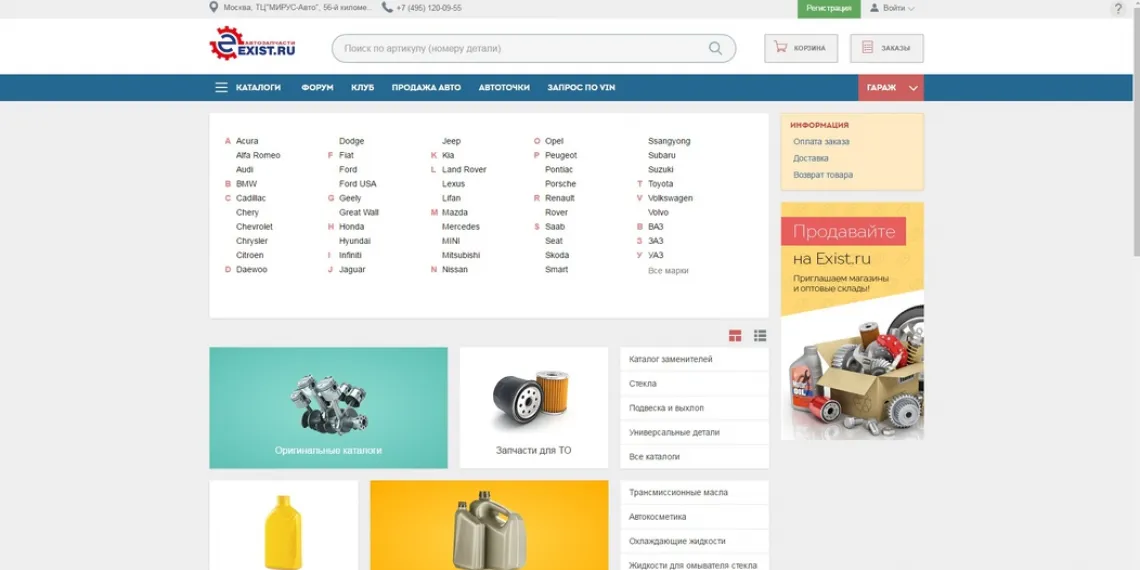This screenshot has height=570, width=1140.
Task: Expand the Гараж dropdown
Action: point(891,87)
